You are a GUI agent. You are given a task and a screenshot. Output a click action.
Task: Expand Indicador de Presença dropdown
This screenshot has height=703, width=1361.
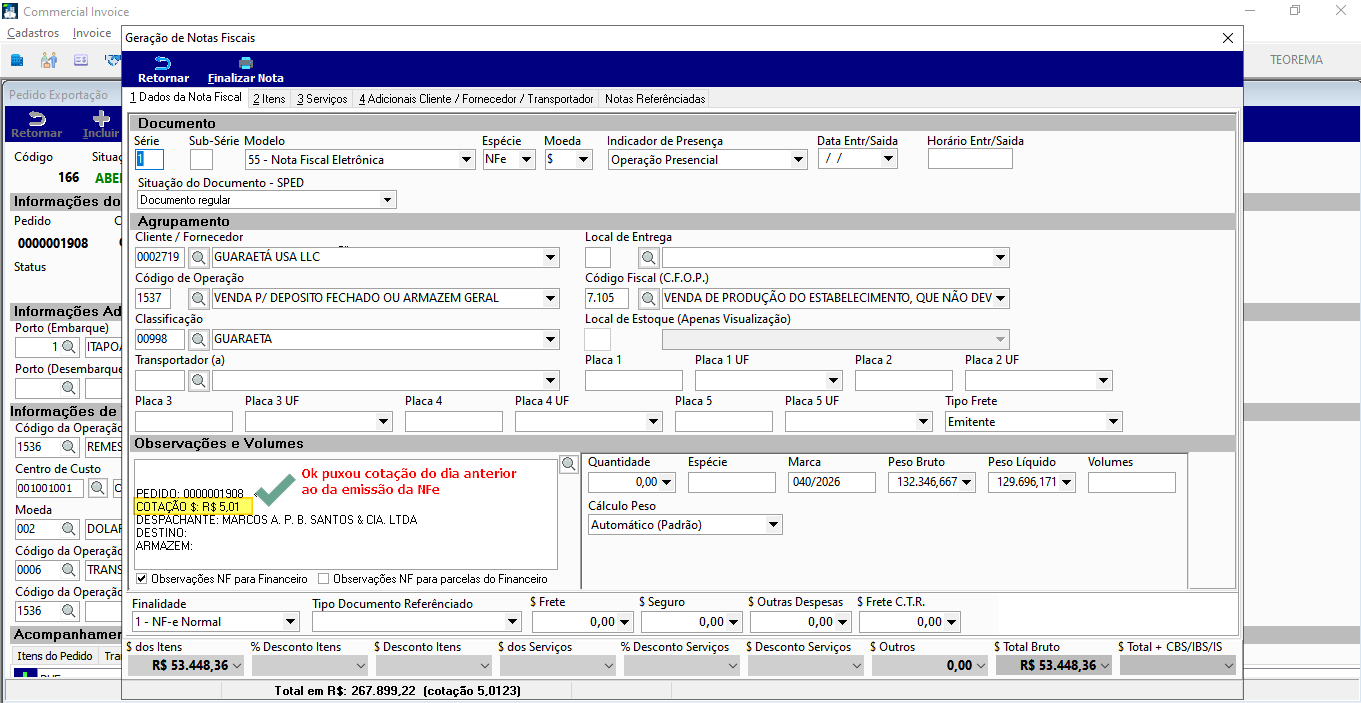coord(798,159)
